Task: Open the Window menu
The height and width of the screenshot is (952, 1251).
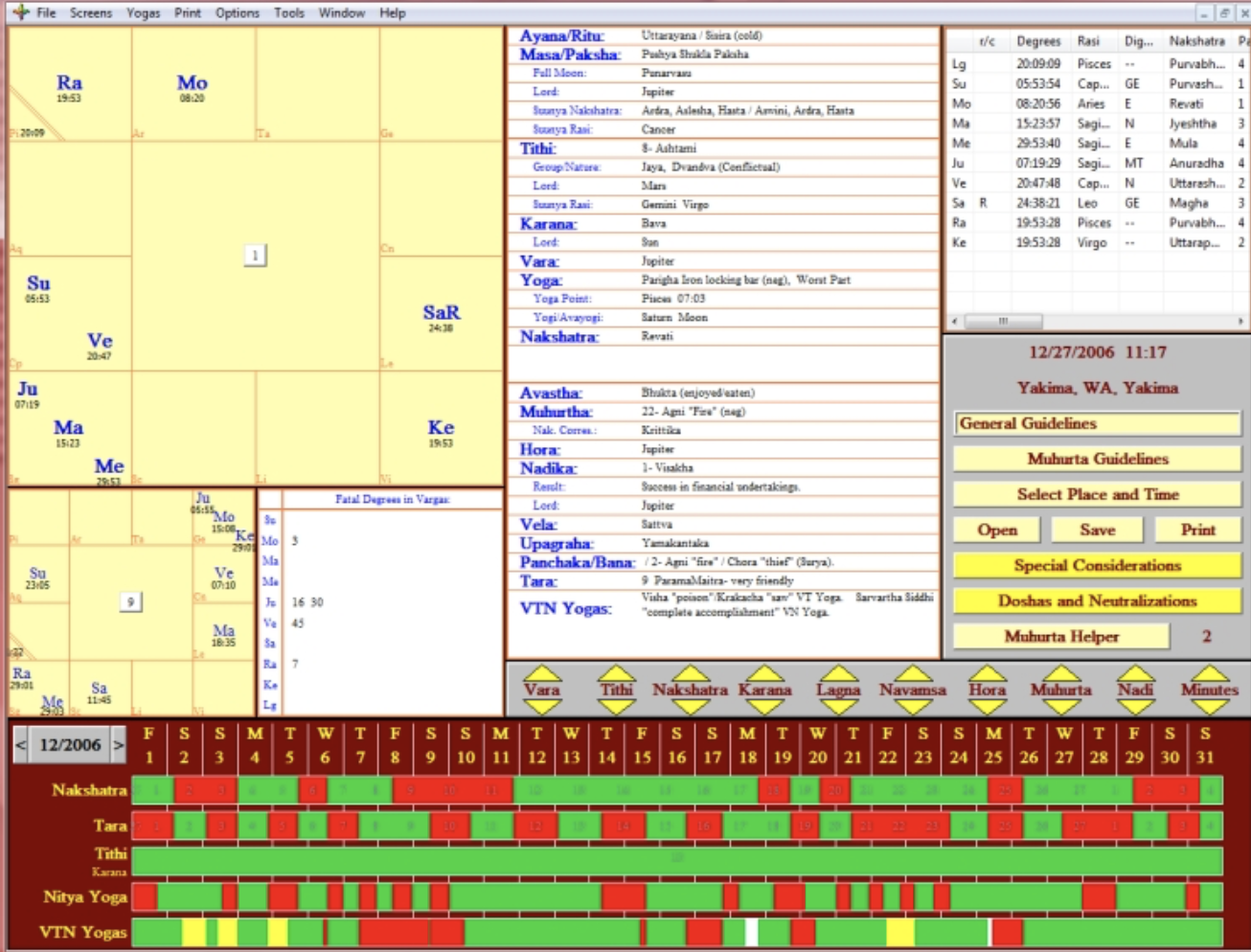Action: click(342, 12)
